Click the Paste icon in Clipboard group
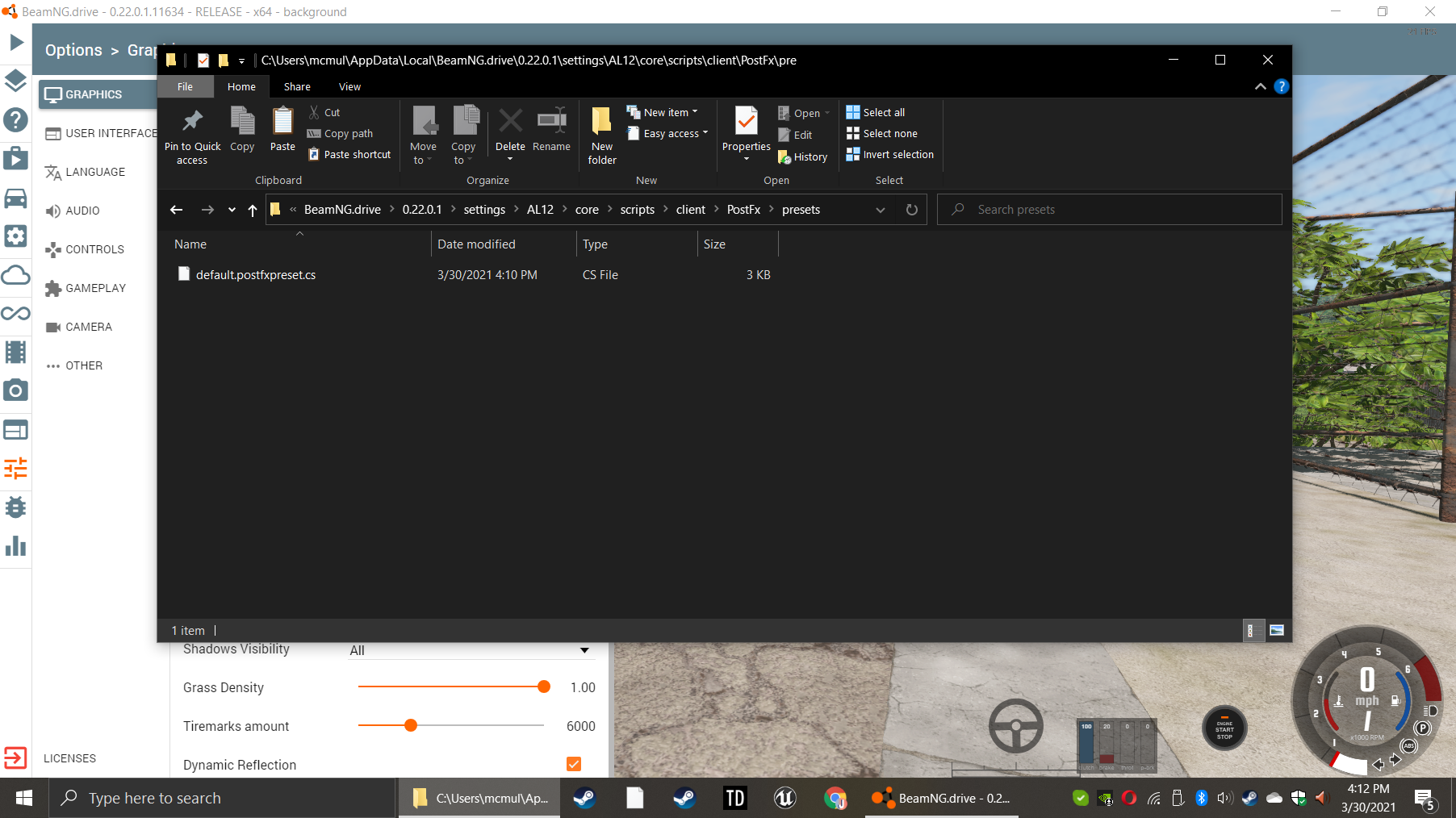Viewport: 1456px width, 818px height. point(282,129)
